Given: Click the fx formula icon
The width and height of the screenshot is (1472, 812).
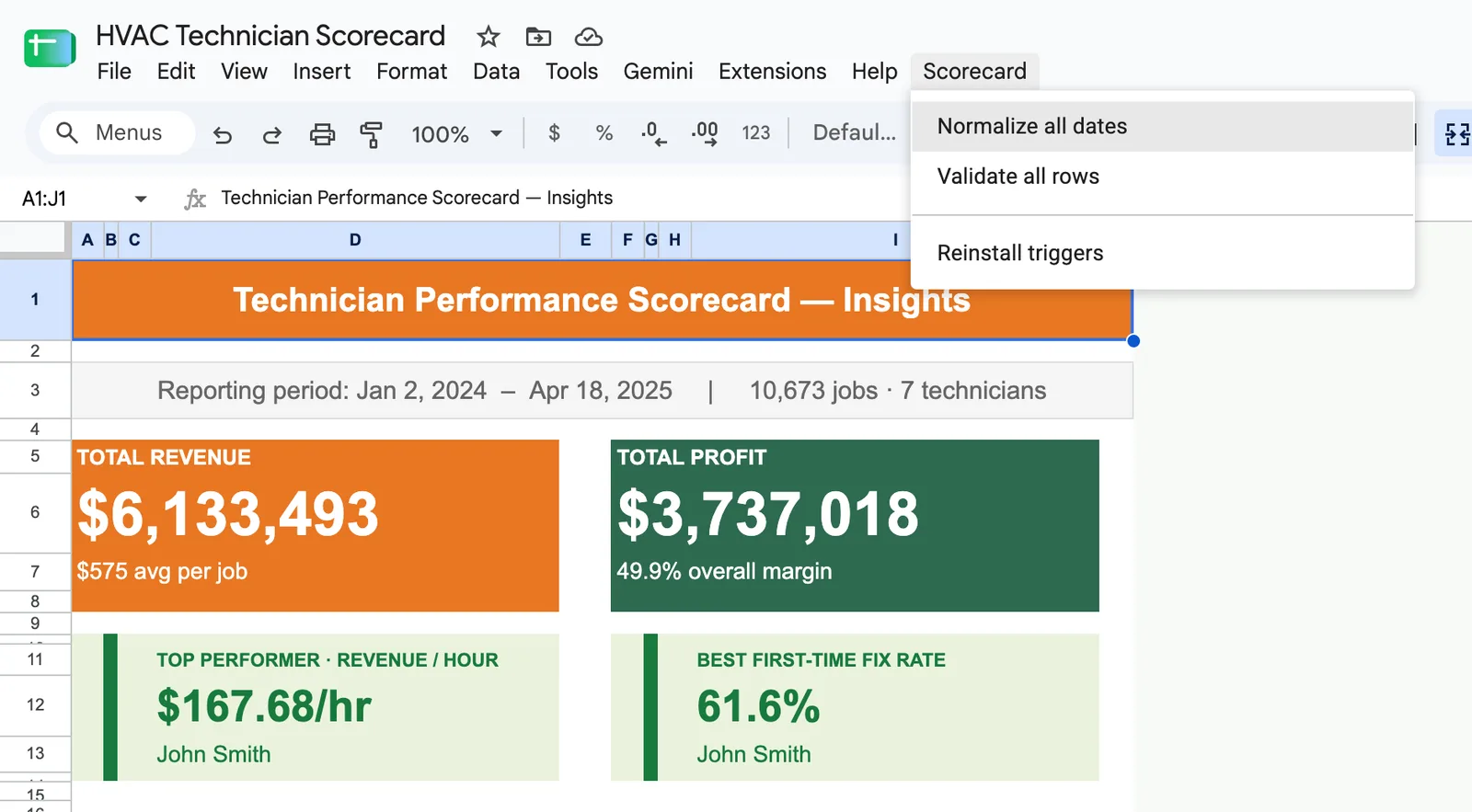Looking at the screenshot, I should tap(195, 199).
